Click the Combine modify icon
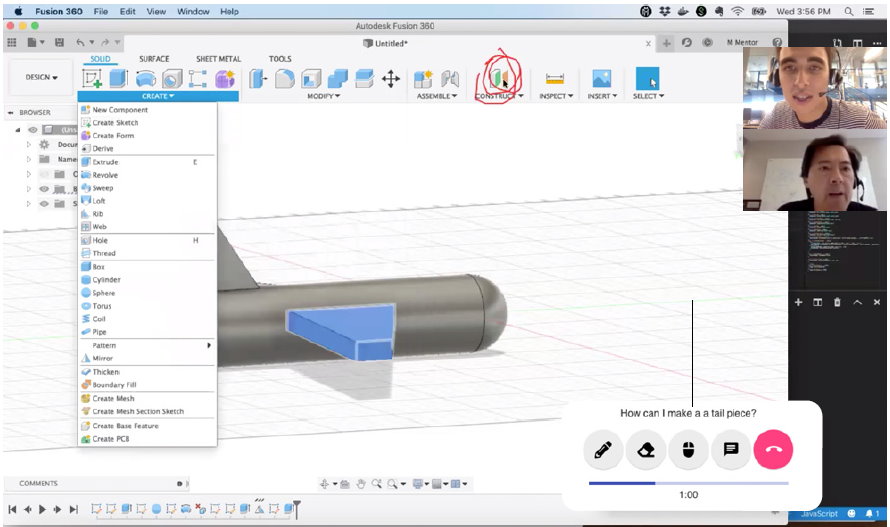The image size is (890, 527). [338, 78]
